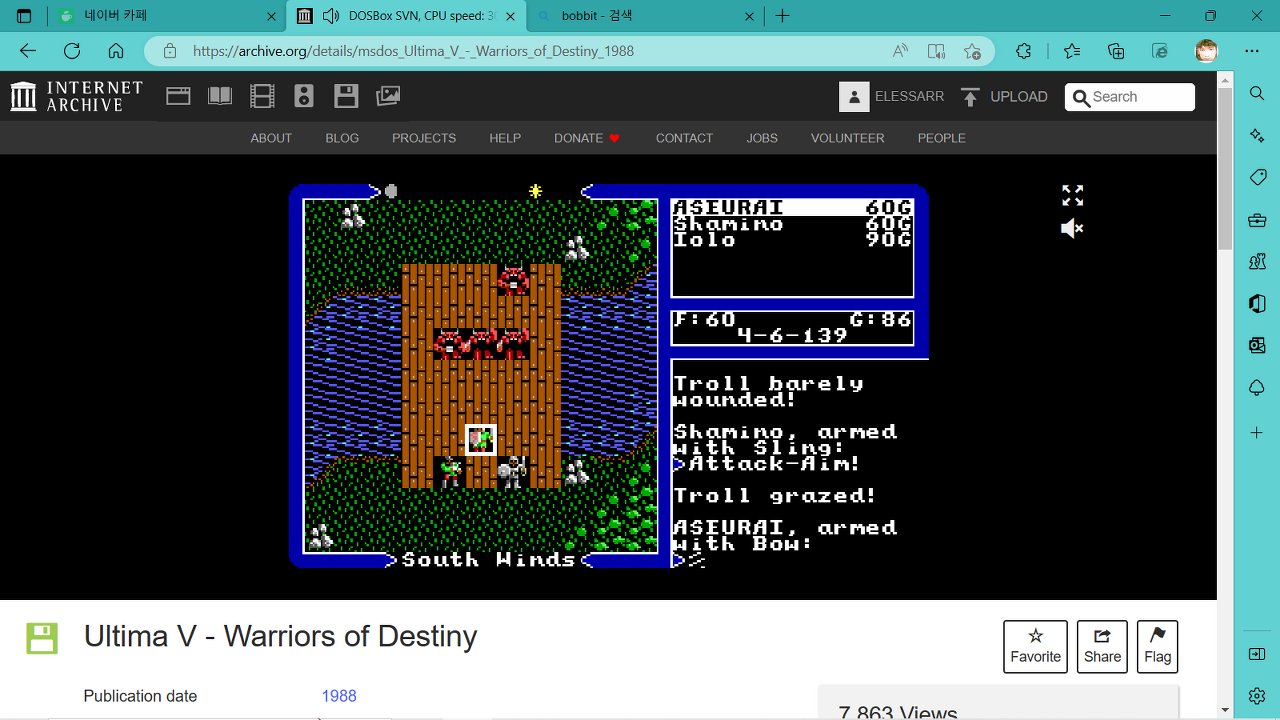The height and width of the screenshot is (720, 1280).
Task: Open the JOBS link
Action: pyautogui.click(x=762, y=138)
